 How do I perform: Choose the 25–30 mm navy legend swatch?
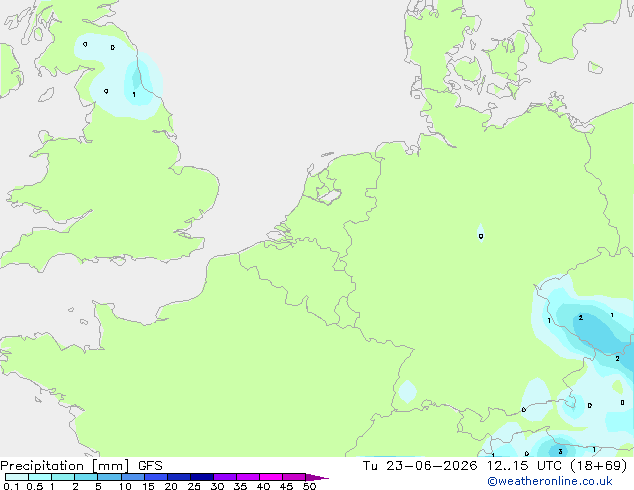click(x=201, y=477)
